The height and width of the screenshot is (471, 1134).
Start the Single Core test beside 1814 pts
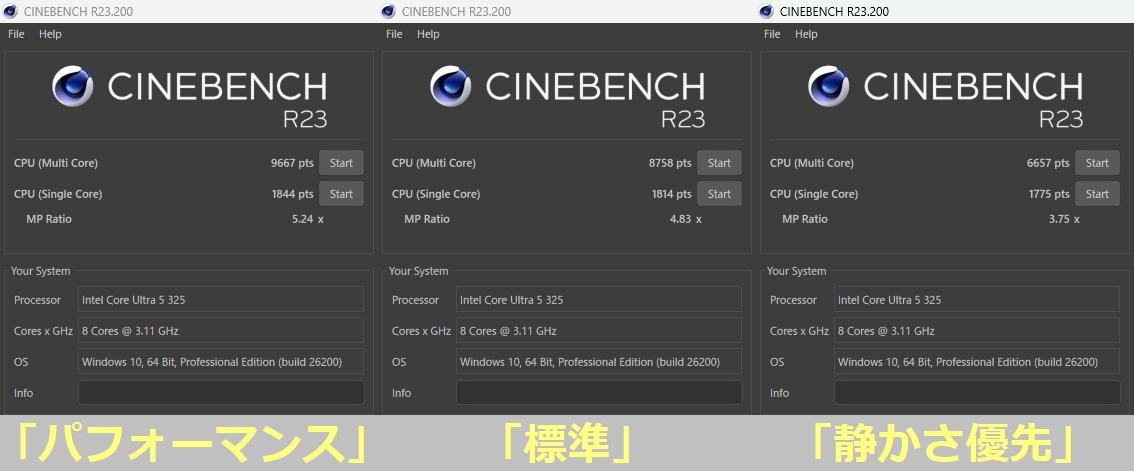(x=719, y=194)
